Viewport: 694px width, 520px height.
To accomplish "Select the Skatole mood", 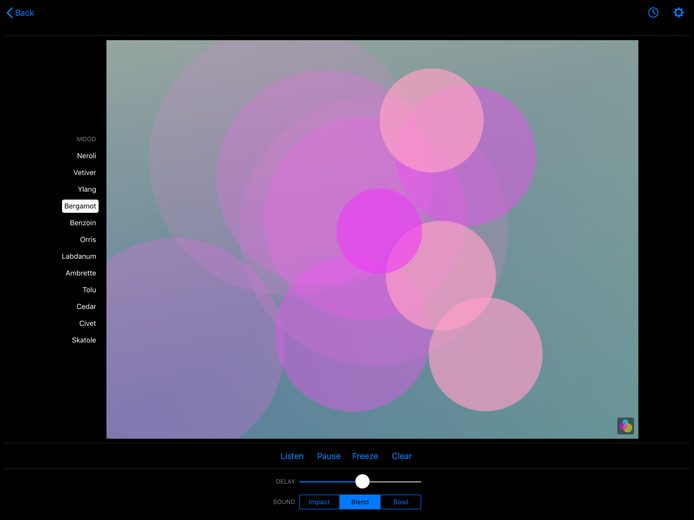I will 84,340.
